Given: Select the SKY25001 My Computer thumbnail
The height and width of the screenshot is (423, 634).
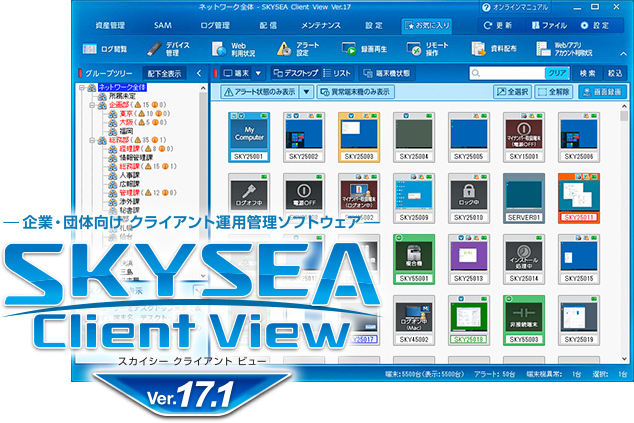Looking at the screenshot, I should [x=248, y=135].
